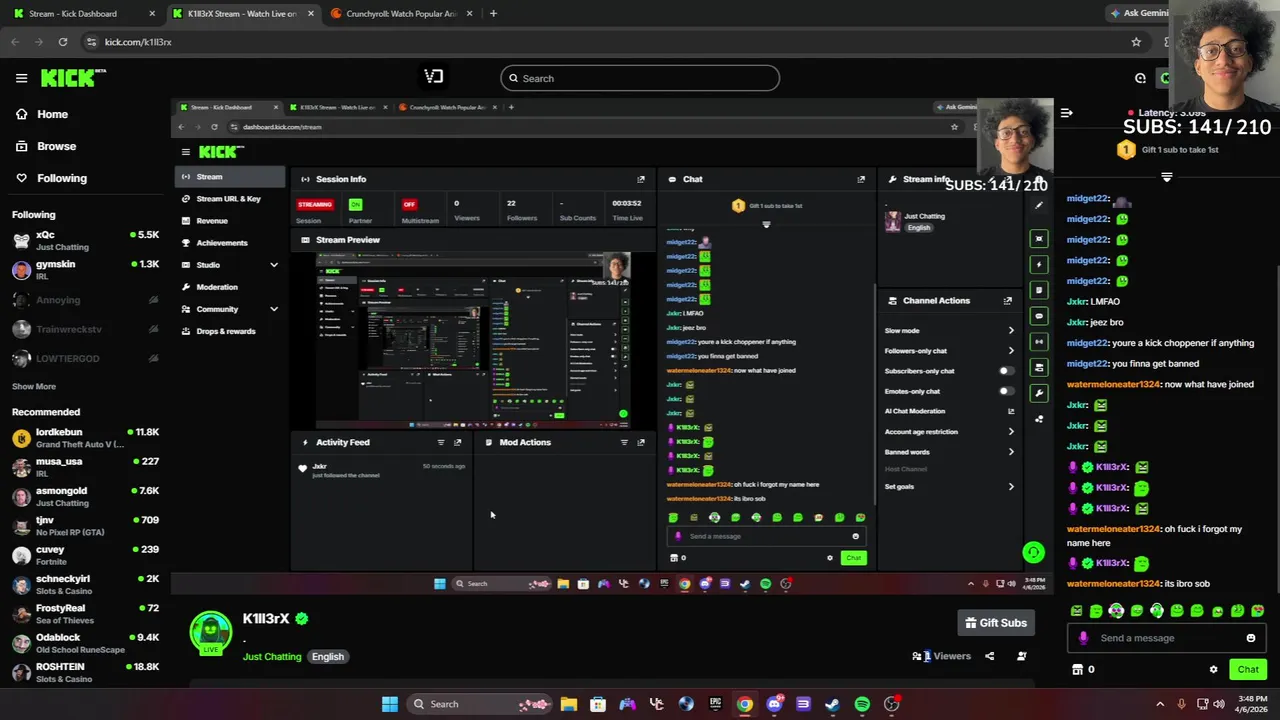The height and width of the screenshot is (720, 1280).
Task: Focus the Kick search field
Action: (x=640, y=78)
